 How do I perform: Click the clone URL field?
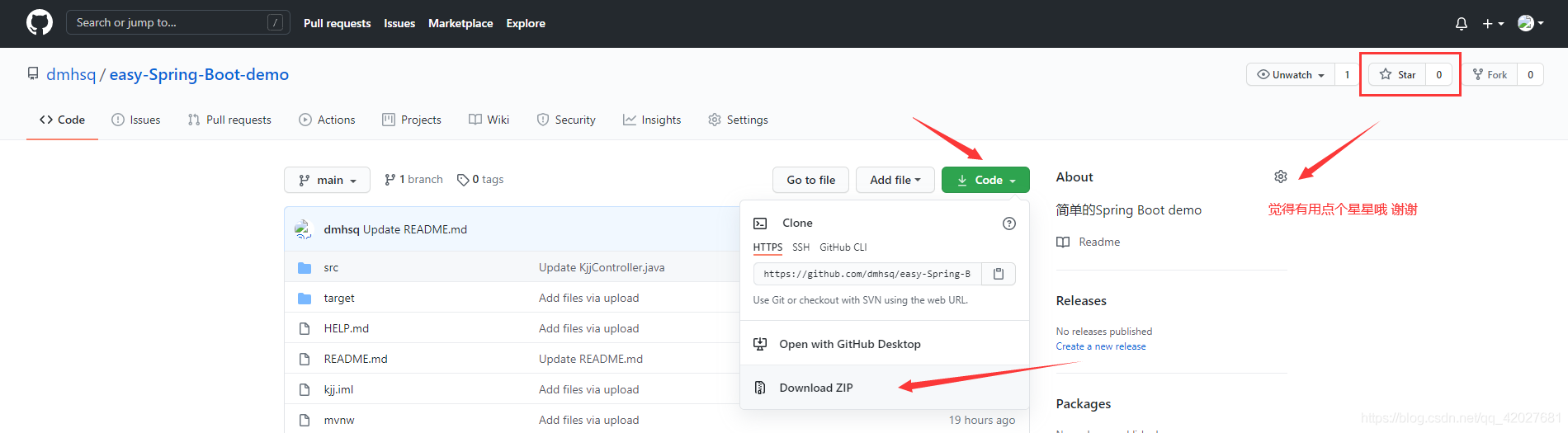(x=867, y=274)
